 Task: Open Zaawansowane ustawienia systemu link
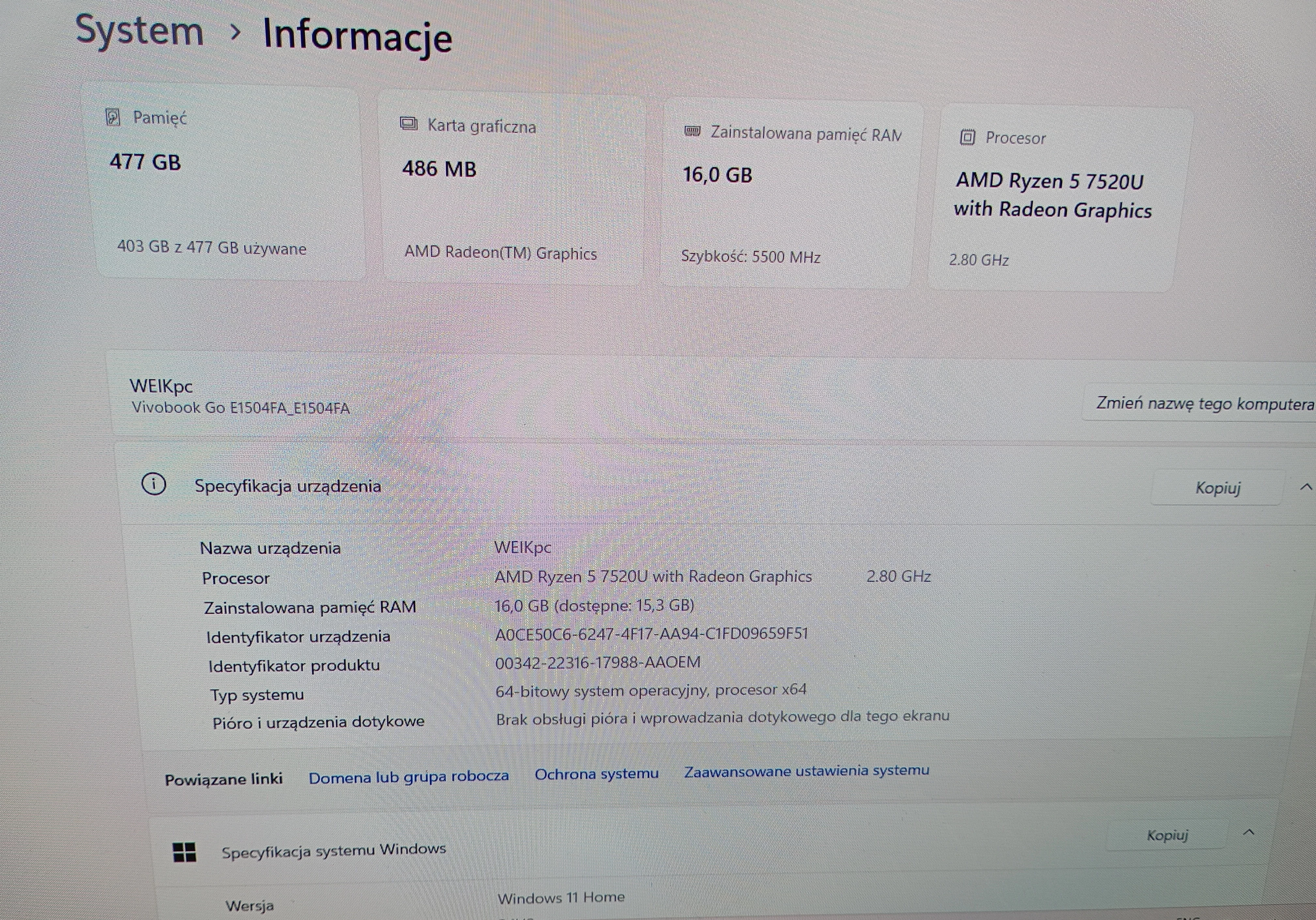(x=806, y=770)
